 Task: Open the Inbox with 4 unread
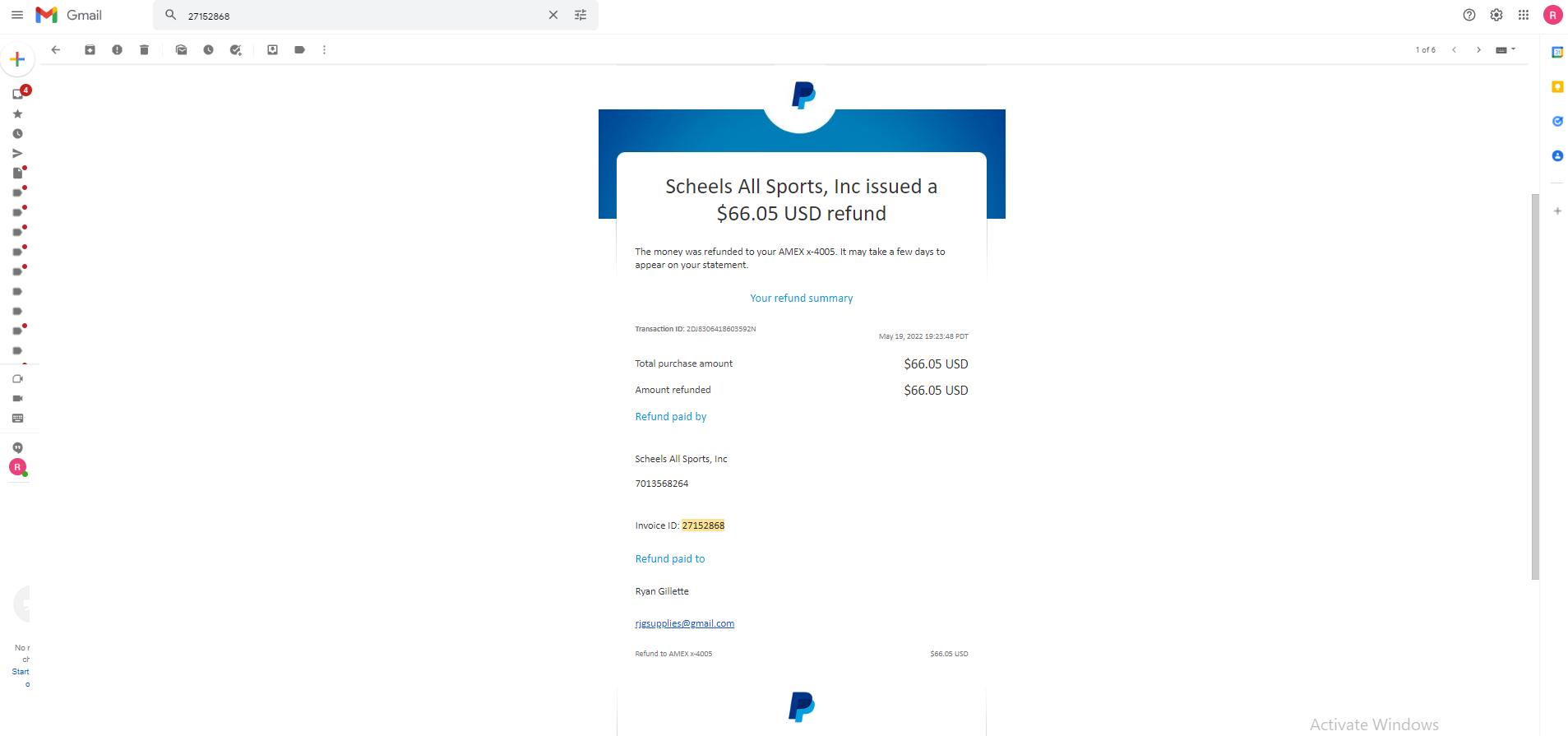tap(18, 94)
